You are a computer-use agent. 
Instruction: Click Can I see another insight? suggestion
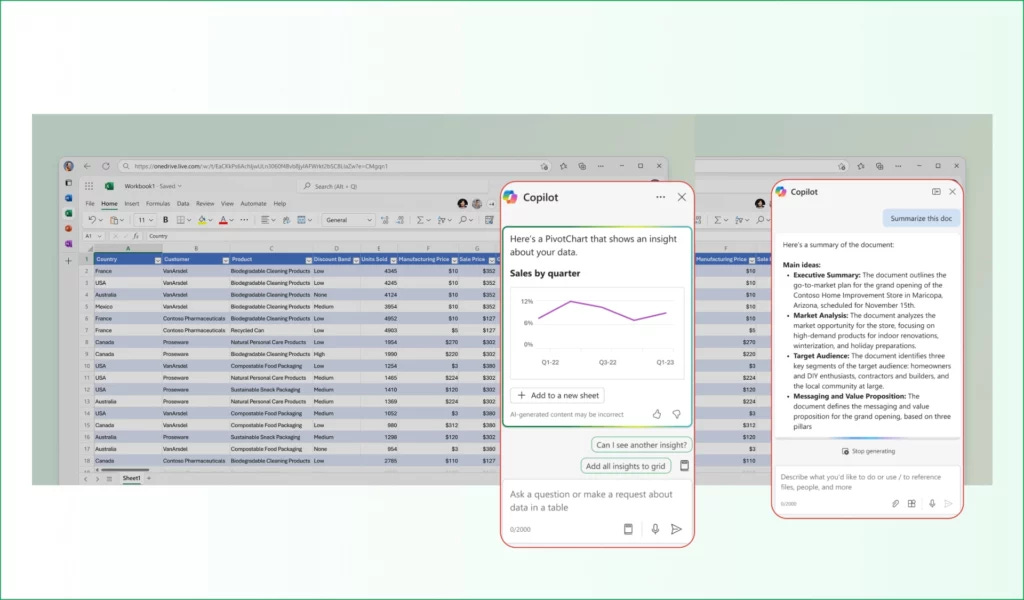pyautogui.click(x=641, y=445)
